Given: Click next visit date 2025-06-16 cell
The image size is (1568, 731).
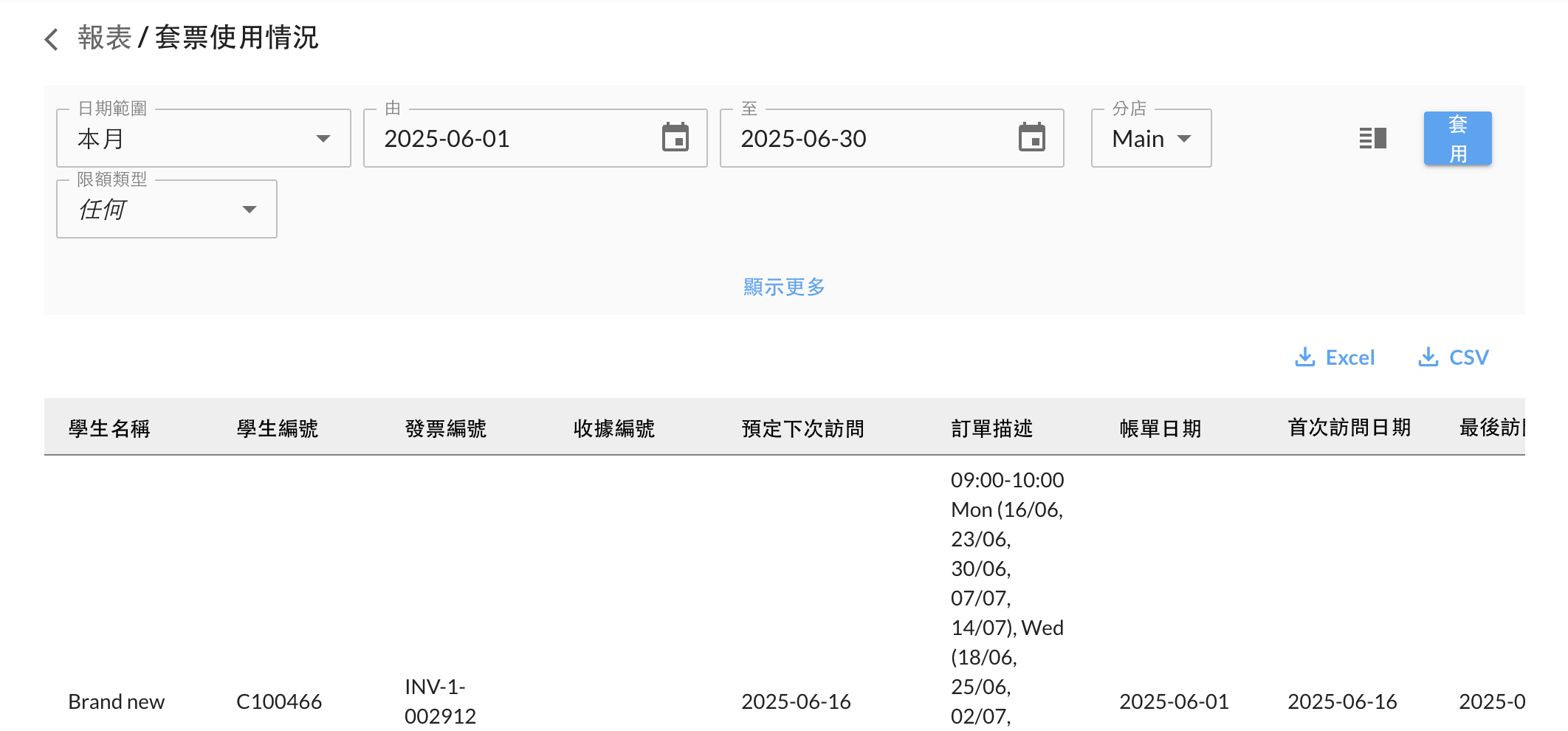Looking at the screenshot, I should pos(796,701).
